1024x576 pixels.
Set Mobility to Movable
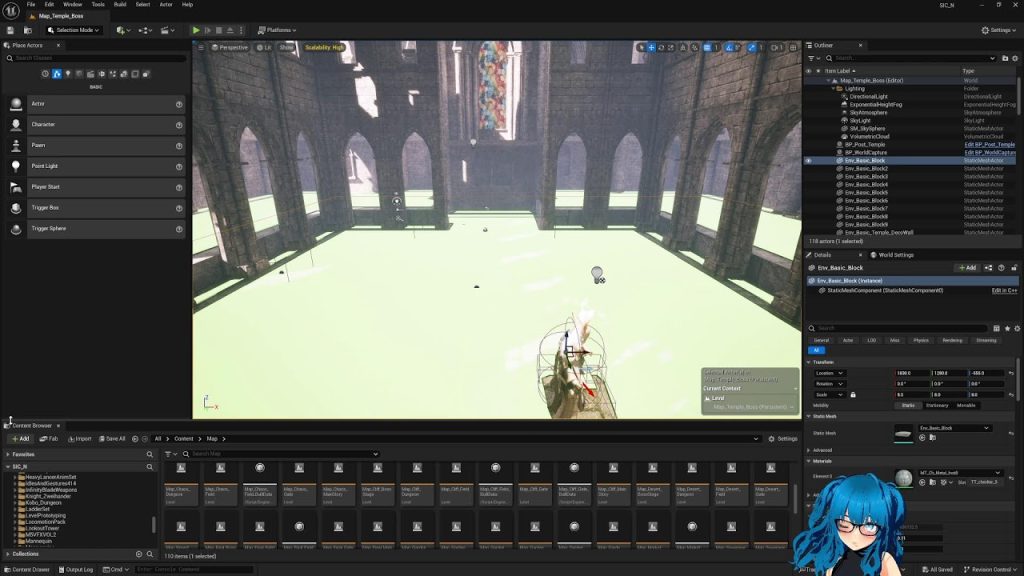[966, 405]
